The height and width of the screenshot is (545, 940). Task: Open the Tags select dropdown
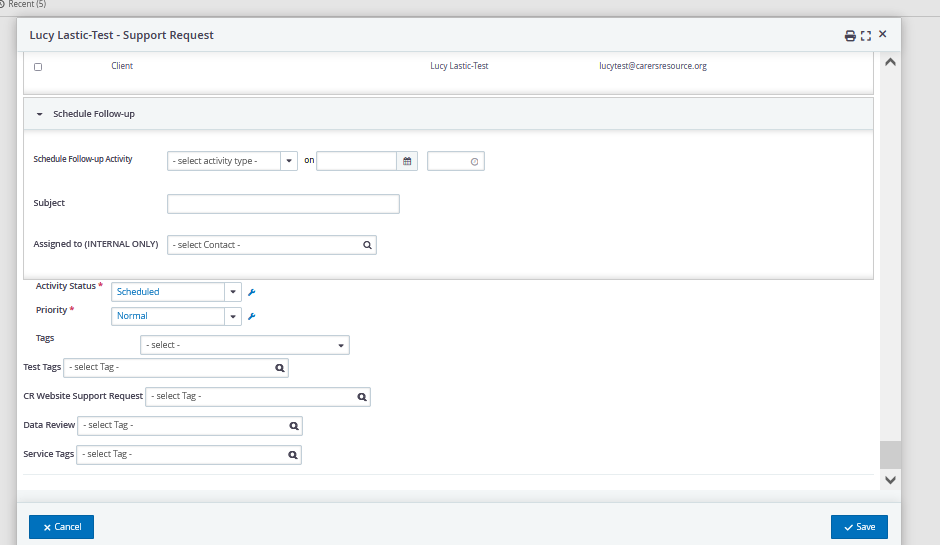coord(245,345)
